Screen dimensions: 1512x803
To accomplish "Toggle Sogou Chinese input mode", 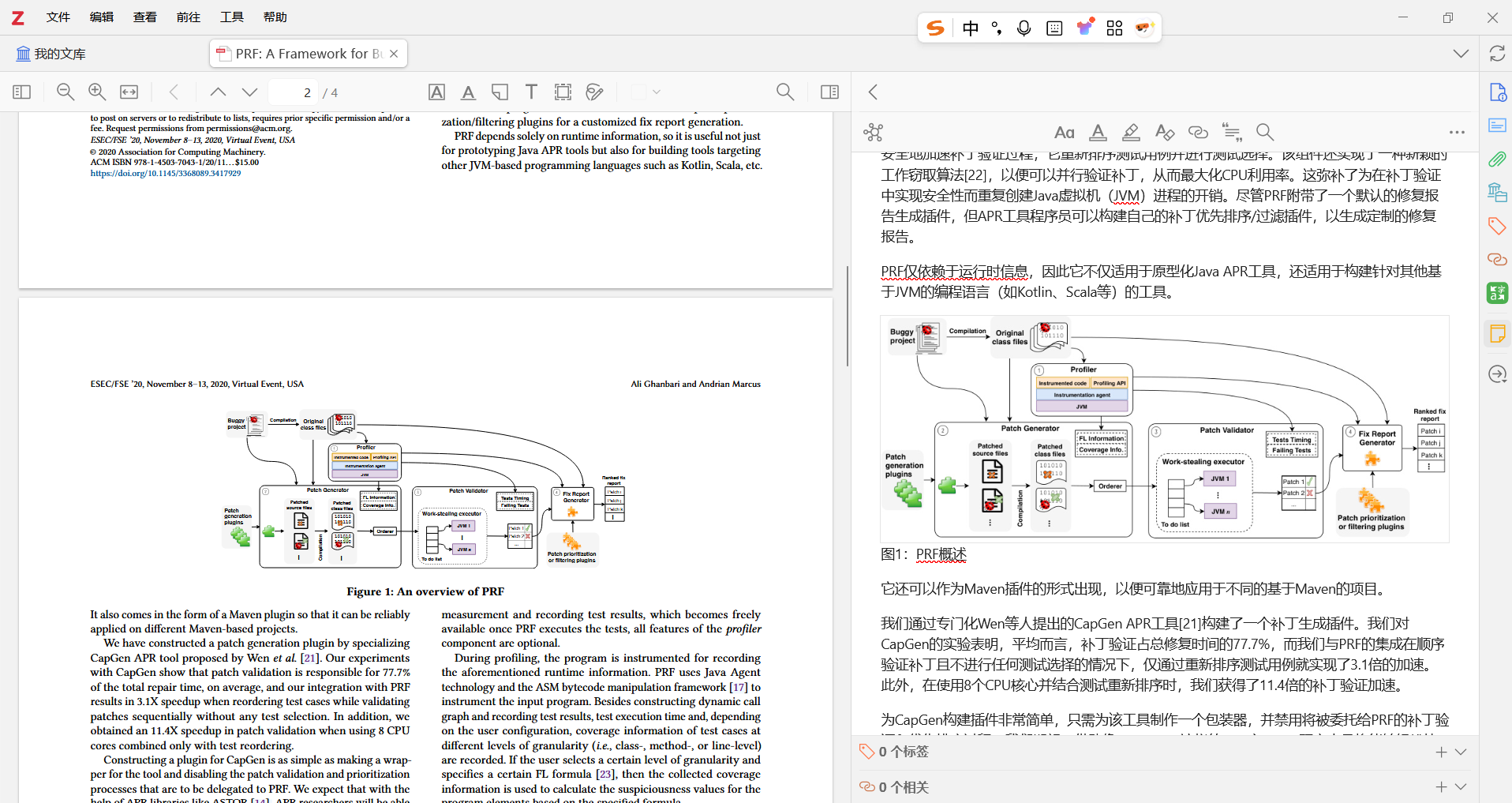I will point(971,28).
